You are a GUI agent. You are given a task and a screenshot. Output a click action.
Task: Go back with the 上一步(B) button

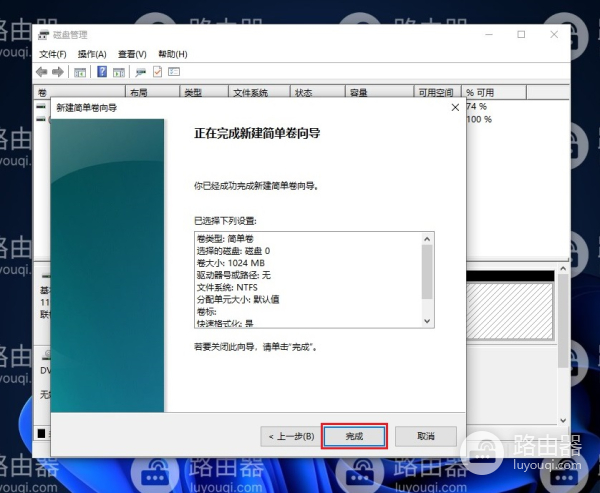point(292,436)
